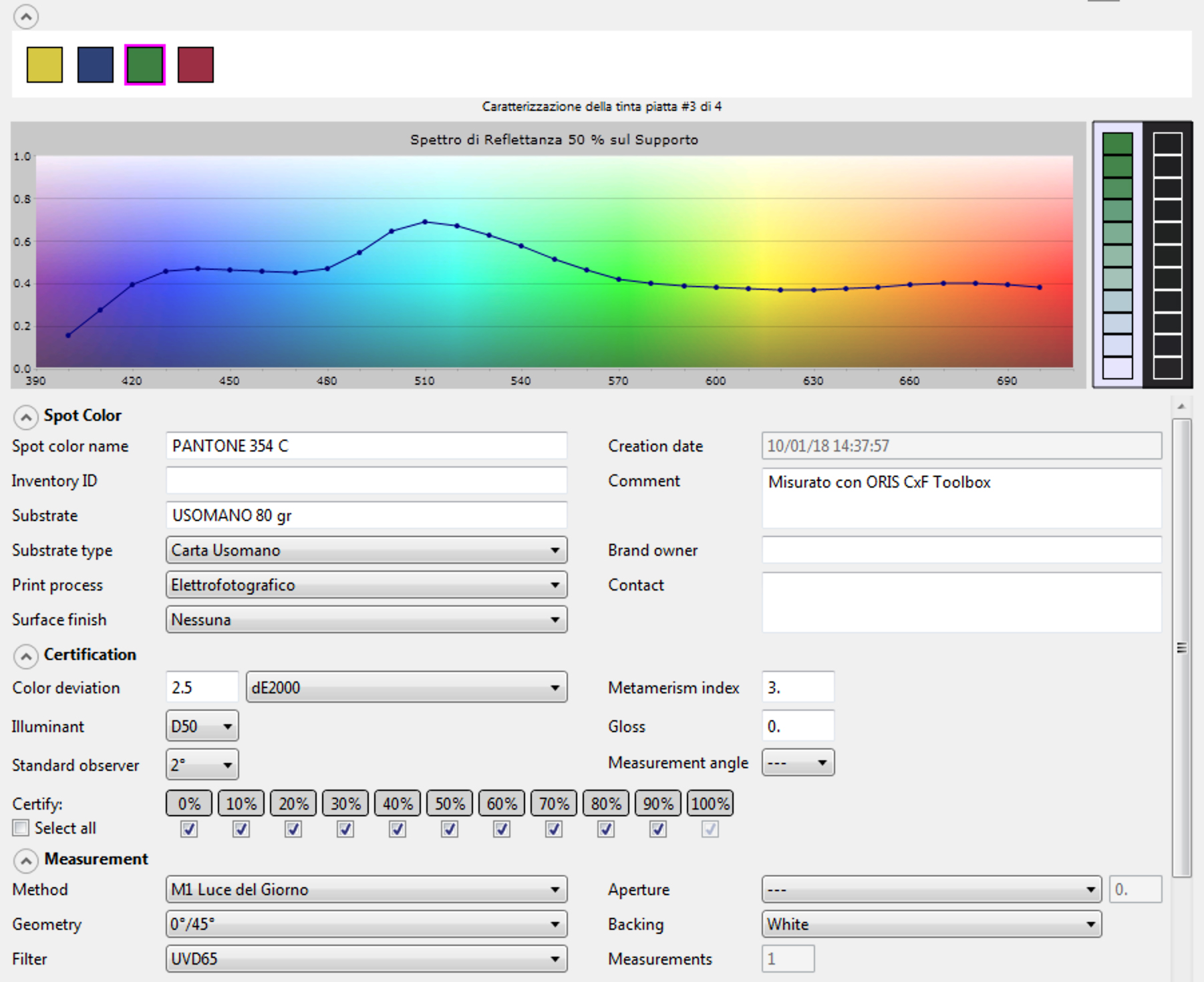Screen dimensions: 1204x982
Task: Collapse the Spot Color section
Action: coord(25,418)
